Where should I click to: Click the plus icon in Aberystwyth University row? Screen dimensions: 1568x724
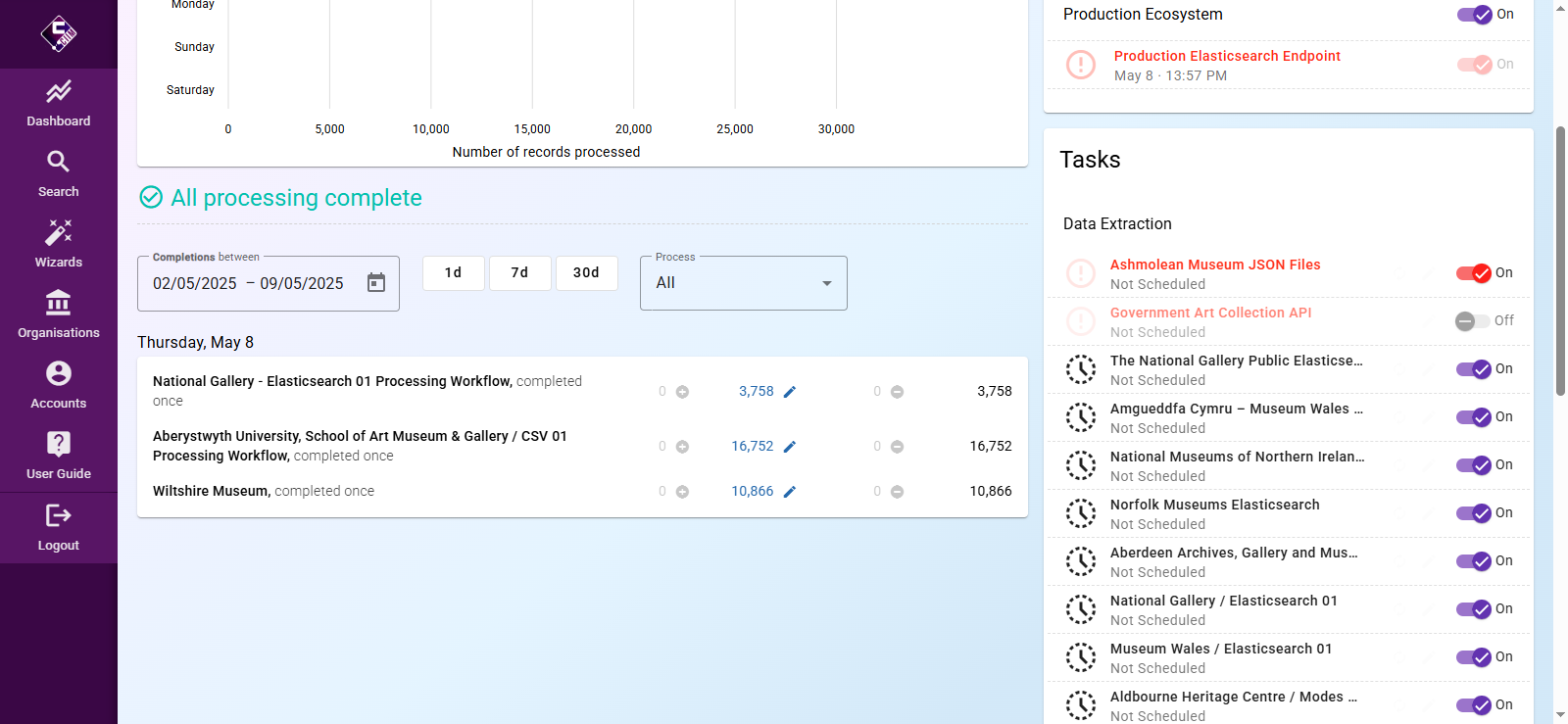[x=683, y=447]
